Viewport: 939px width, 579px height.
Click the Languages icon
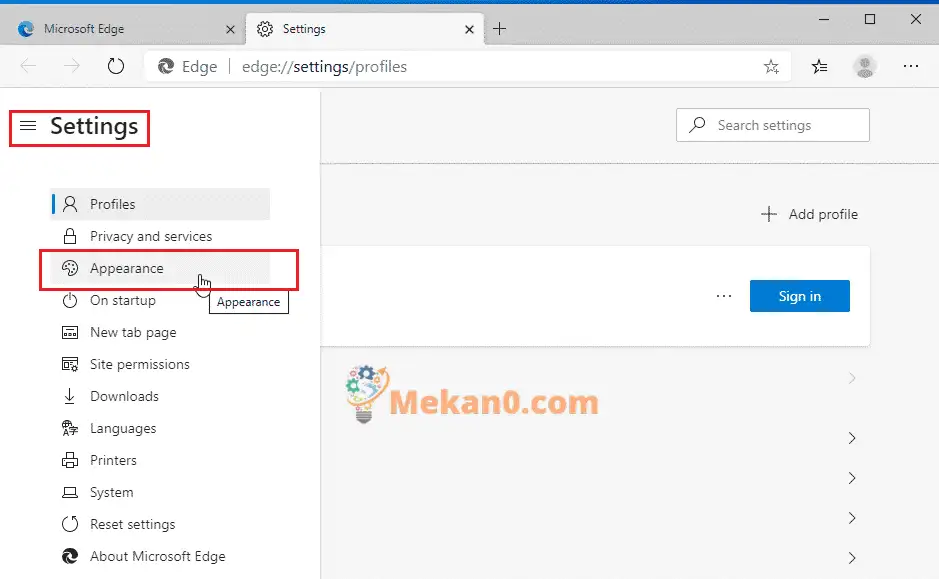click(70, 428)
